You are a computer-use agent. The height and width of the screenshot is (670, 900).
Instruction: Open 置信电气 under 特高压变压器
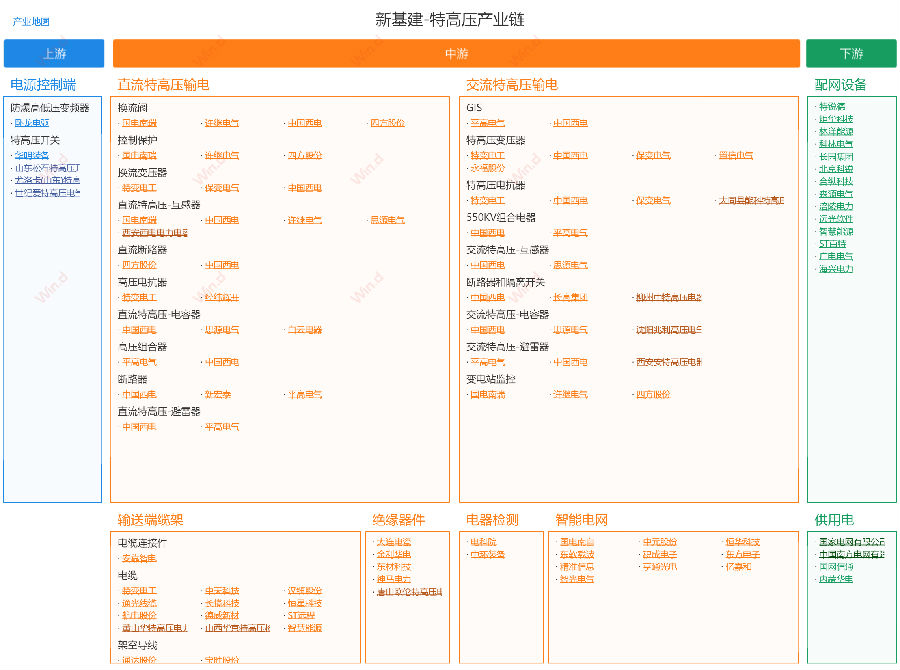tap(735, 155)
